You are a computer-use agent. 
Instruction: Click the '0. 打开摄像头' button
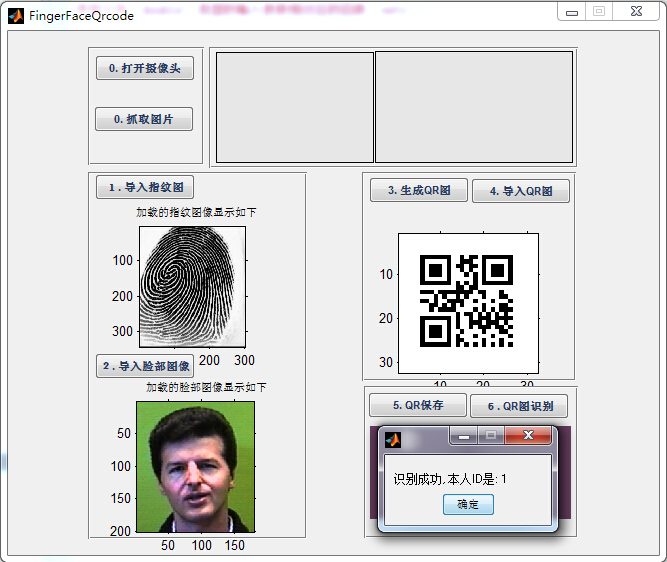point(145,68)
